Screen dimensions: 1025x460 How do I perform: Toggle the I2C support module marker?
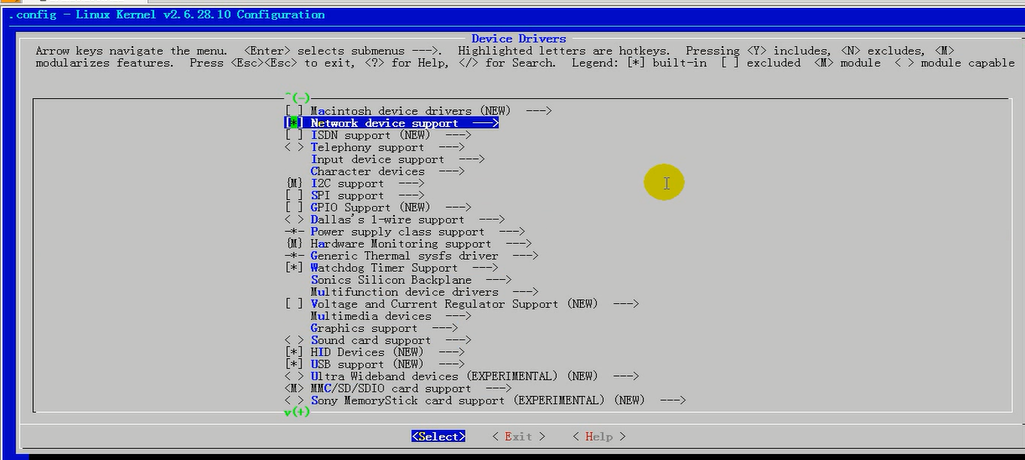[294, 184]
